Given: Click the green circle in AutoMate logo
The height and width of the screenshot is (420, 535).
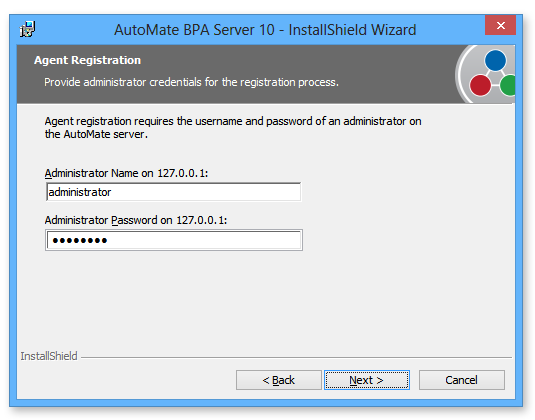Looking at the screenshot, I should [x=508, y=85].
